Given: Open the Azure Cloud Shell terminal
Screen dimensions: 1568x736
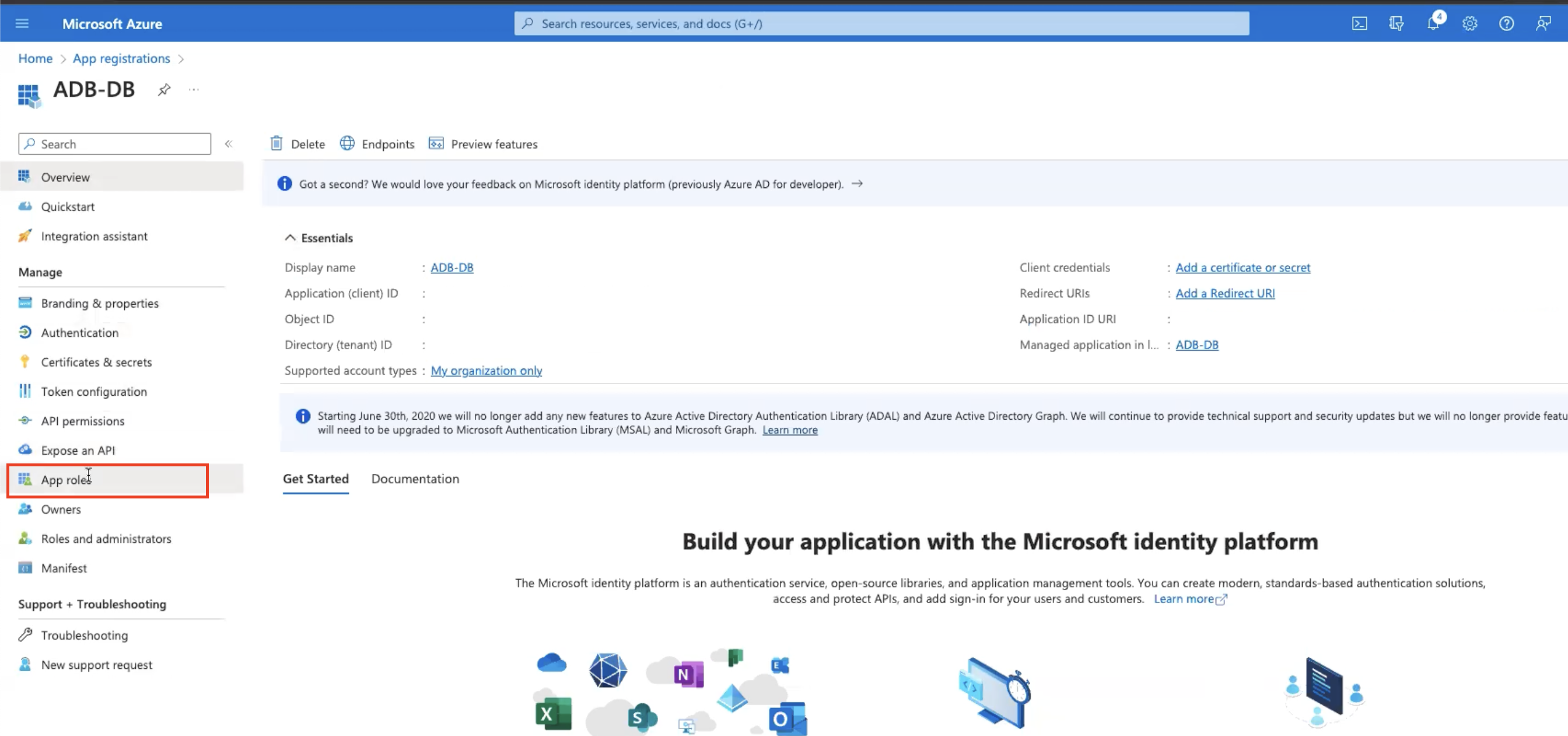Looking at the screenshot, I should point(1359,23).
